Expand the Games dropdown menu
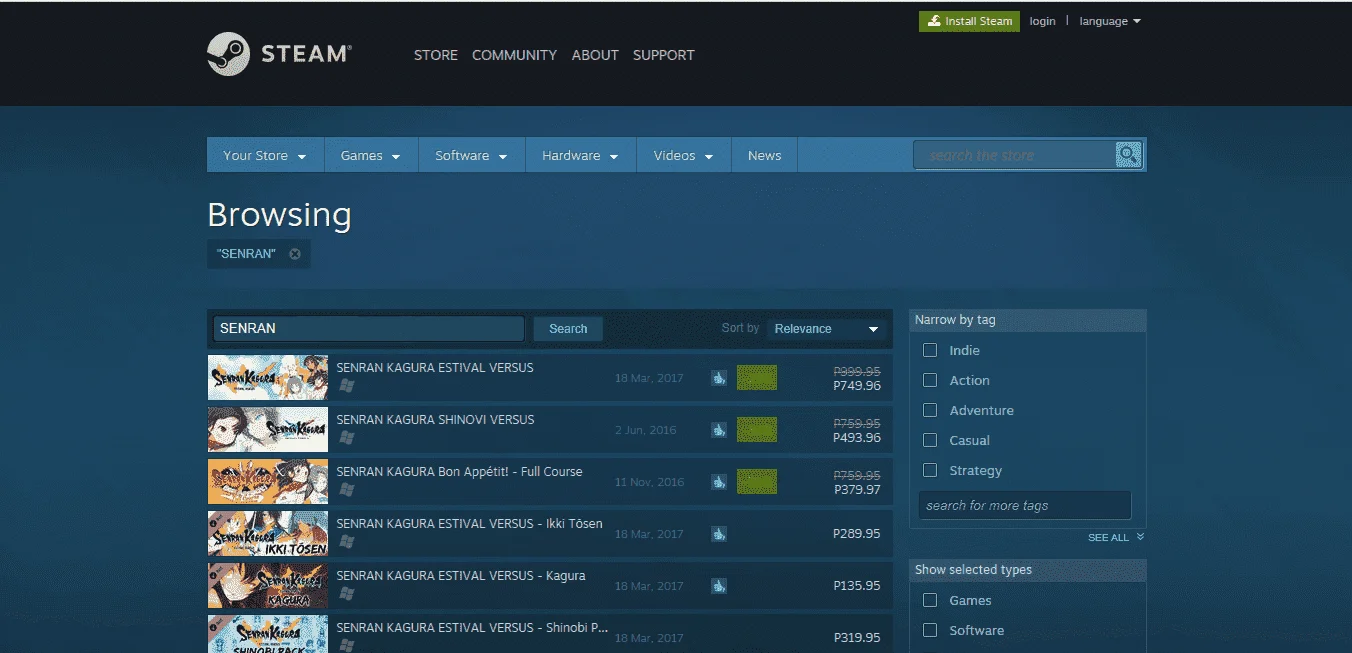The width and height of the screenshot is (1352, 653). tap(371, 155)
